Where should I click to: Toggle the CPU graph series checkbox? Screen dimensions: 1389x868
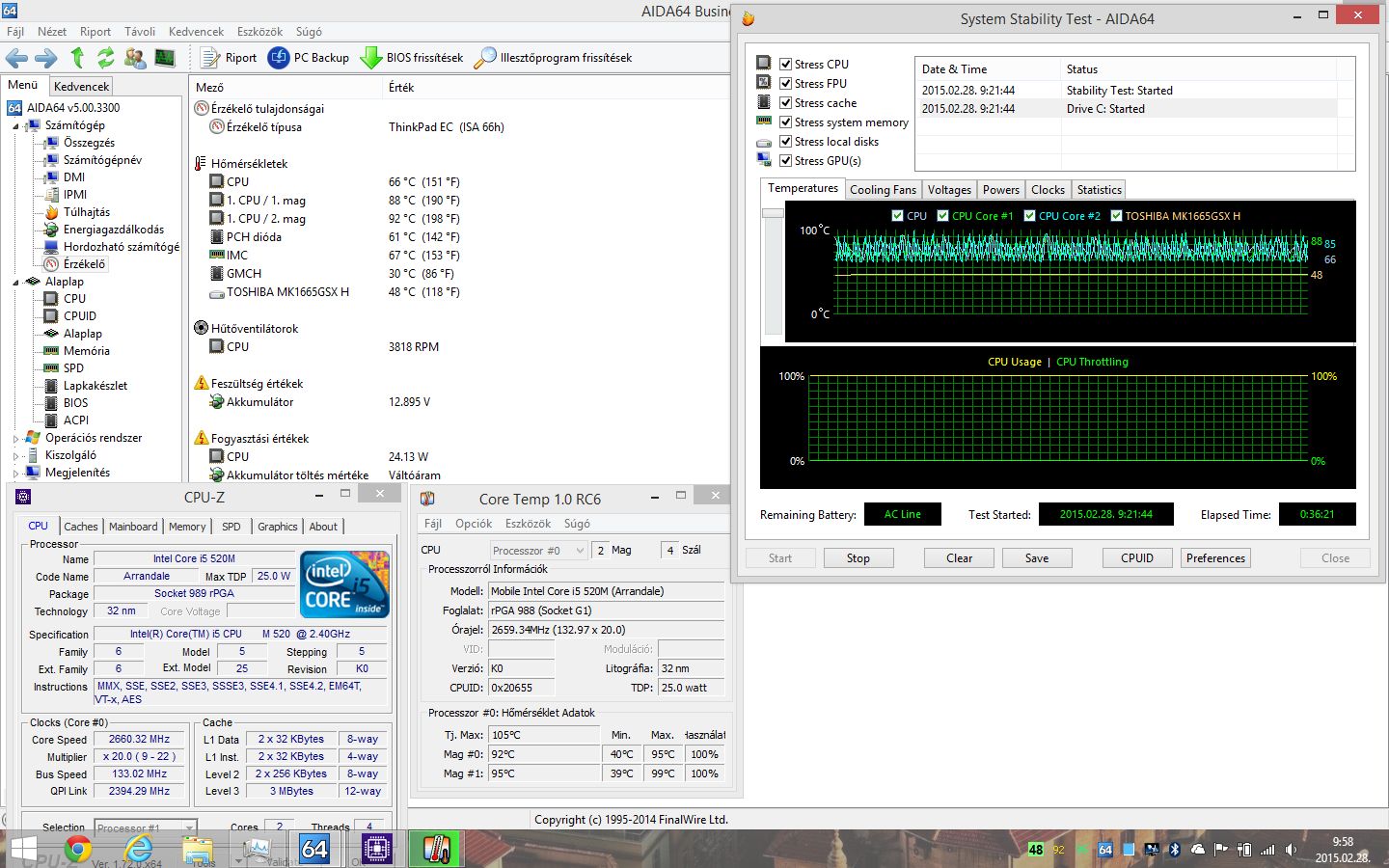898,215
